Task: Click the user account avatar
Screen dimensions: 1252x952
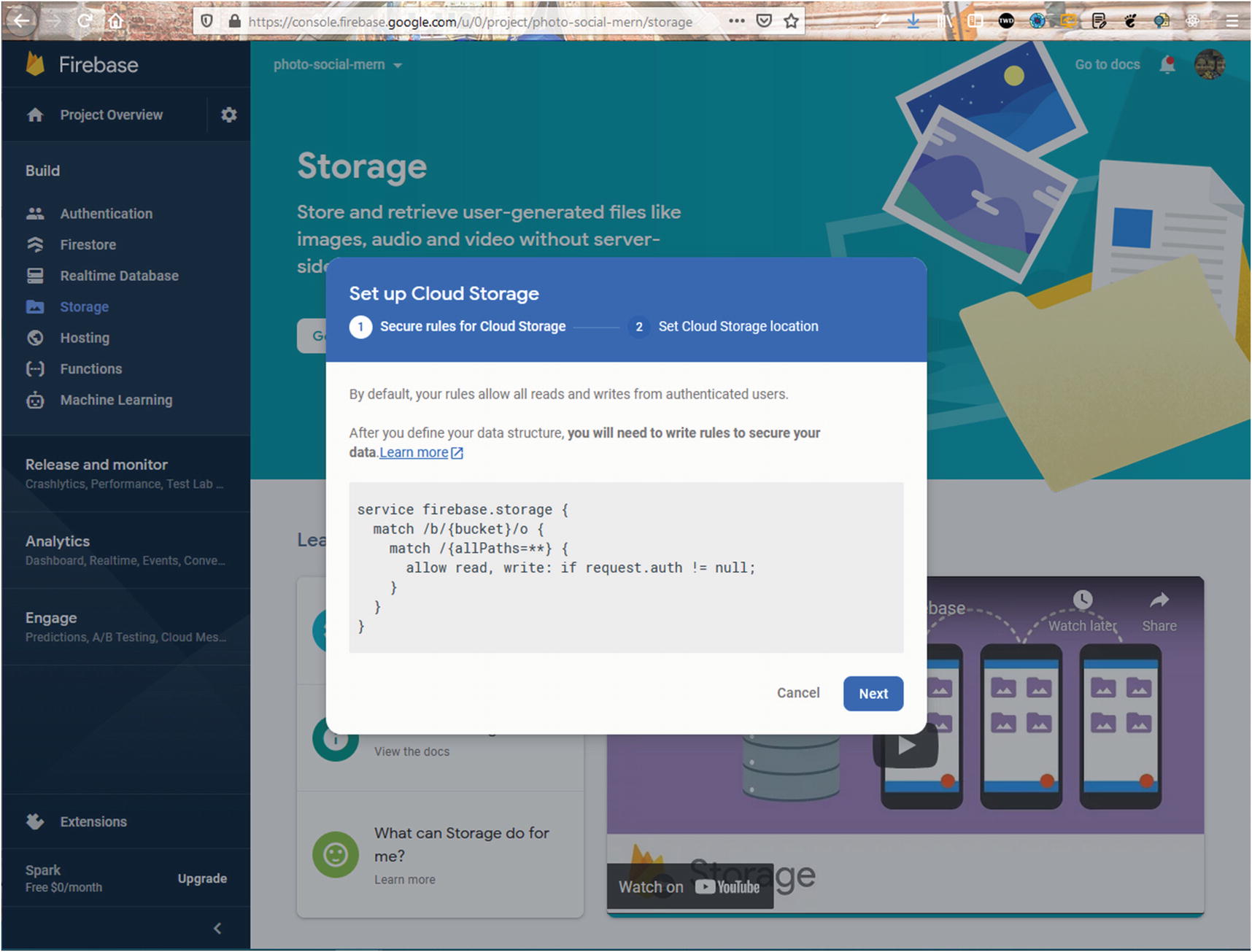Action: pyautogui.click(x=1209, y=65)
